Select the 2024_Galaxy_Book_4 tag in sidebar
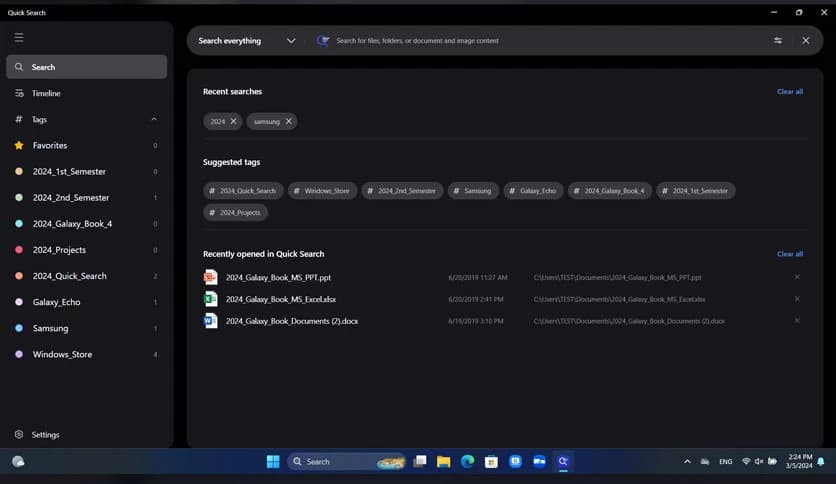Screen dimensions: 836x484 point(86,224)
